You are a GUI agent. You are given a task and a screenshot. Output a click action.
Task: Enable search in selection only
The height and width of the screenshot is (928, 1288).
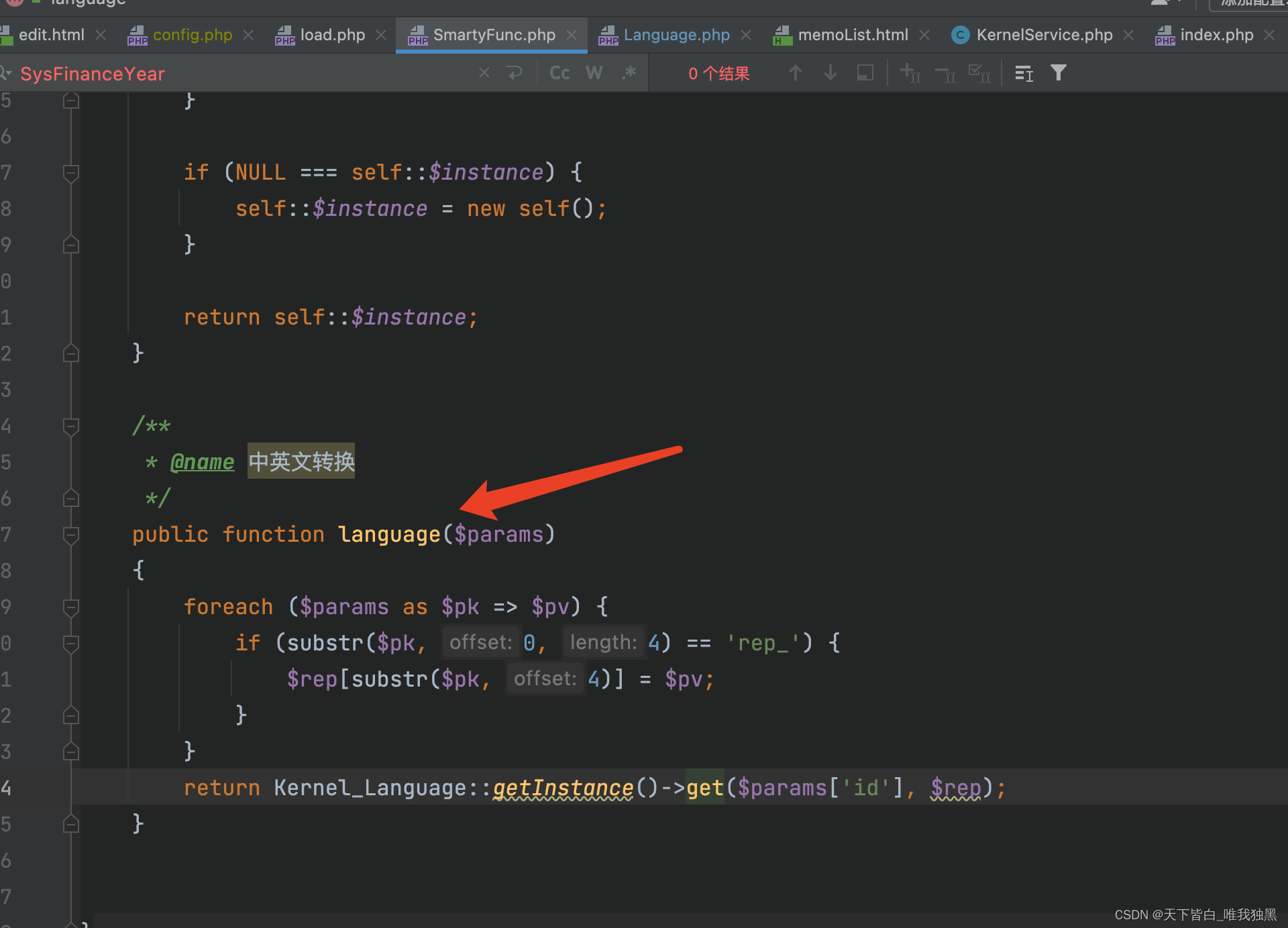pos(865,72)
